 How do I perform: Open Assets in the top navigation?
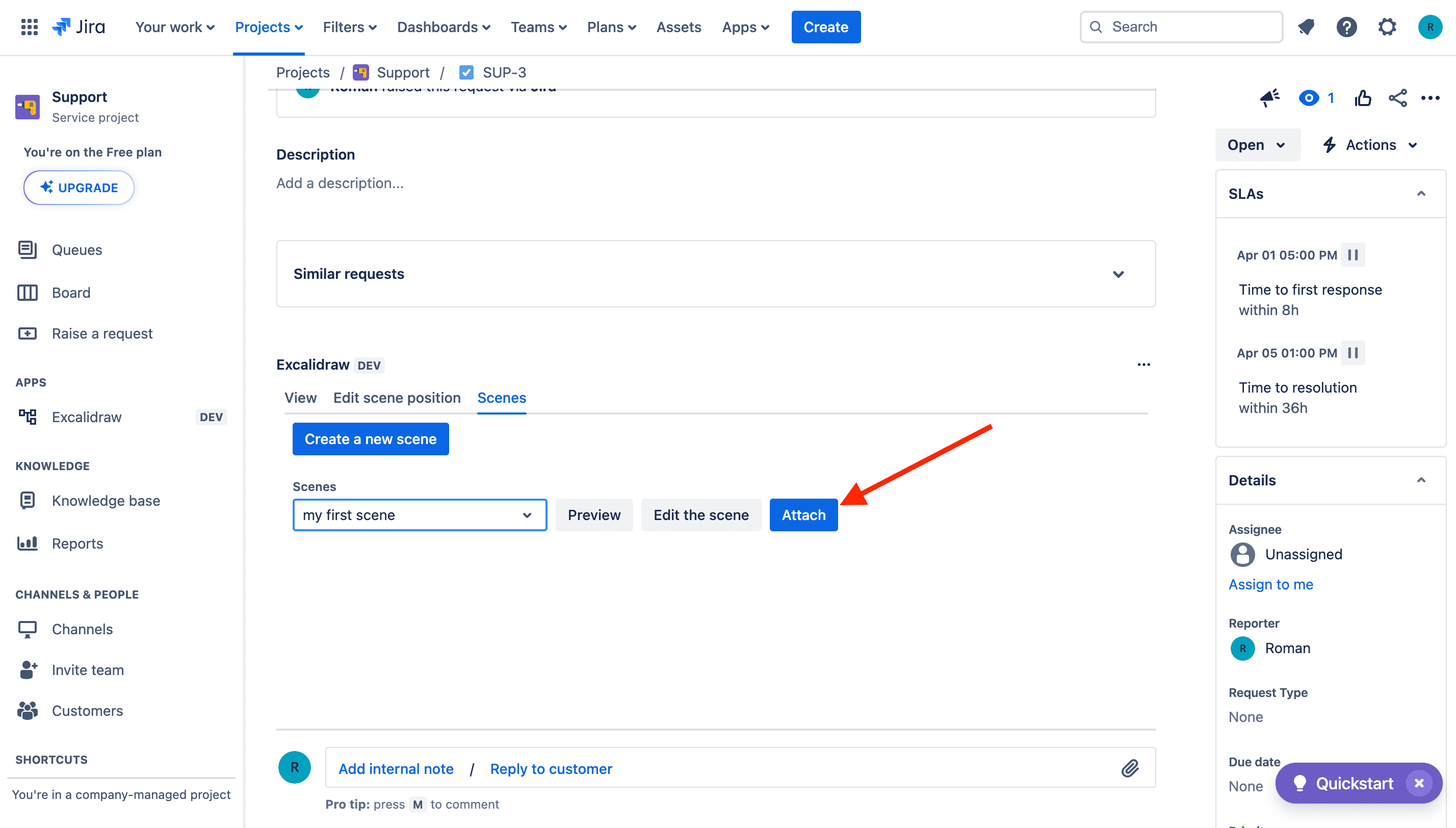(x=678, y=27)
